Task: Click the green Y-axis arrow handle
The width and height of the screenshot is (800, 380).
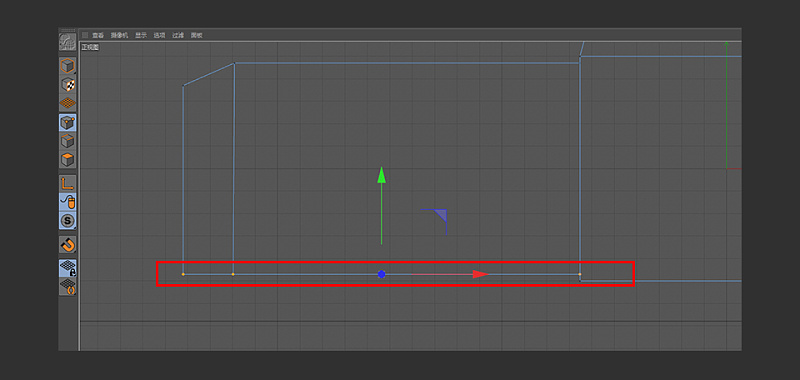Action: 381,175
